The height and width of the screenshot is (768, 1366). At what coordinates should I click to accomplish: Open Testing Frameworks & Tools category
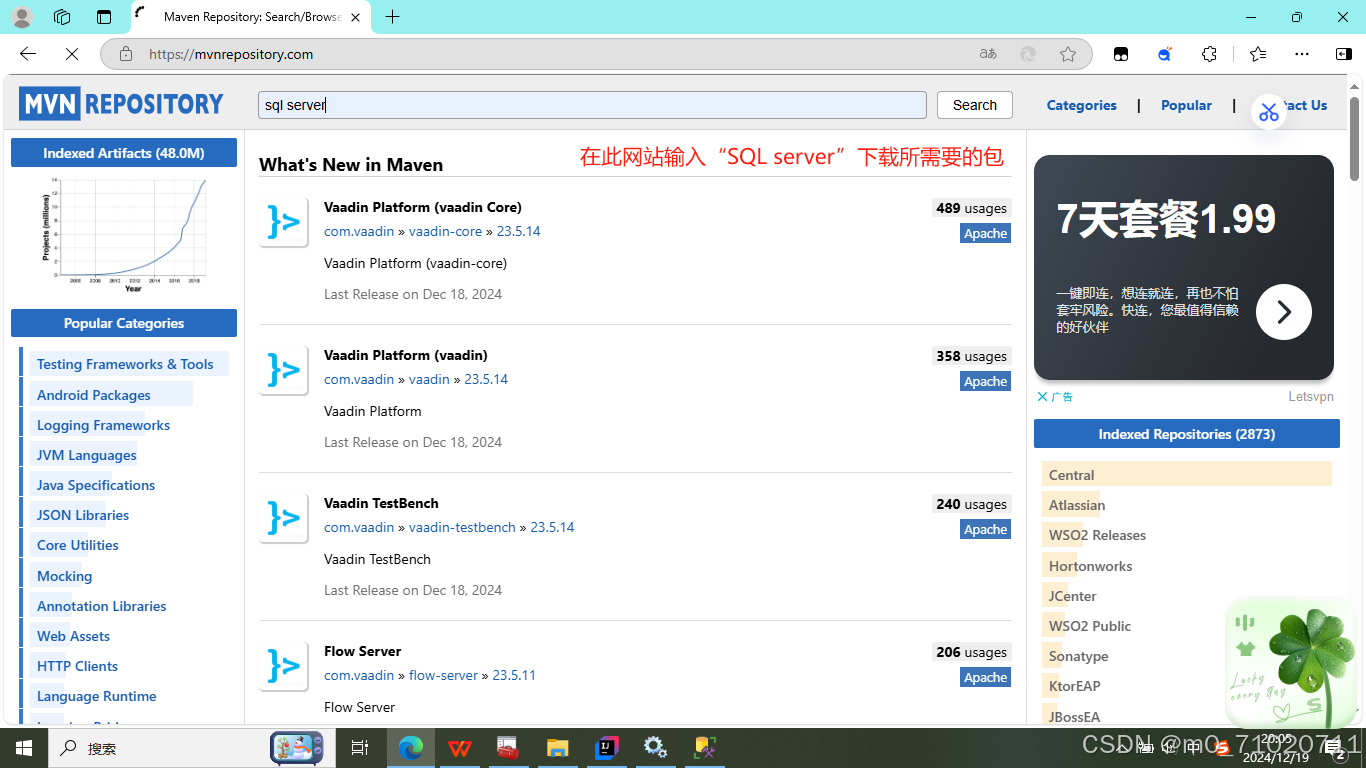coord(125,364)
